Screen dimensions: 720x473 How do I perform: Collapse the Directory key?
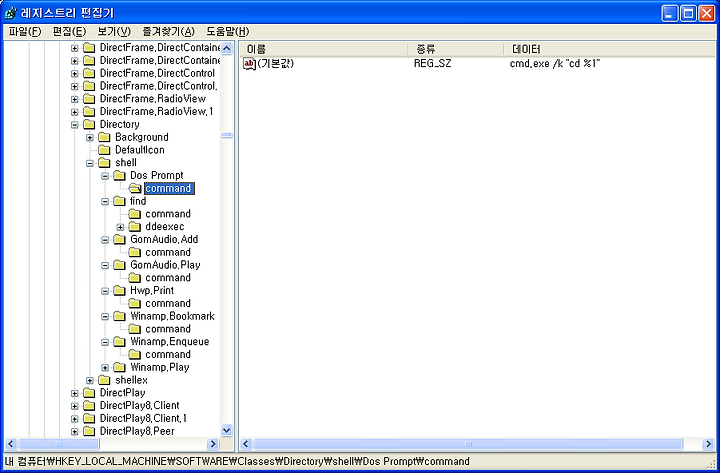coord(74,124)
